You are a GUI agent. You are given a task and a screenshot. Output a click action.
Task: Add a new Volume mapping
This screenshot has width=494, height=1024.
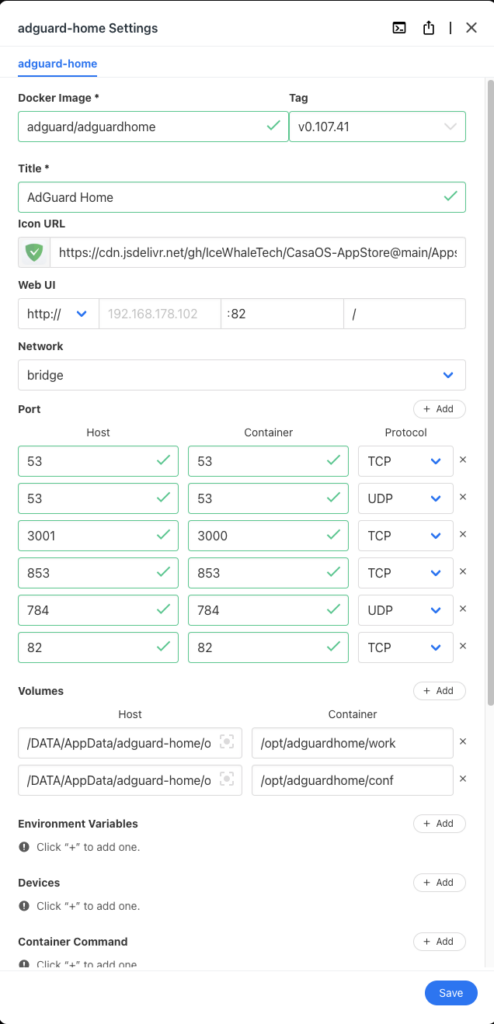(x=439, y=691)
